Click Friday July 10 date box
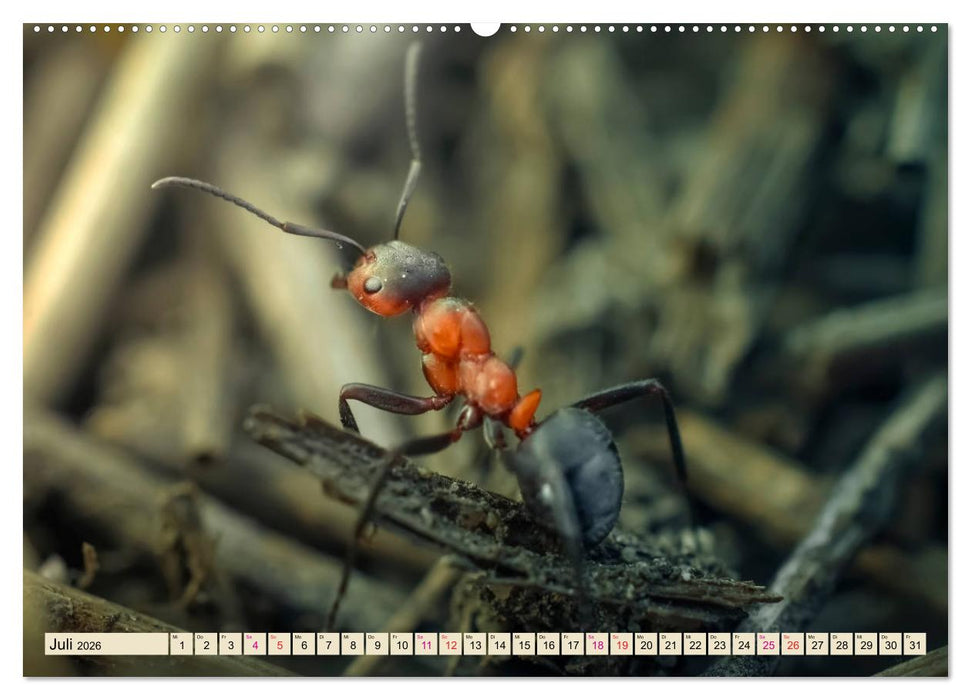 (401, 644)
